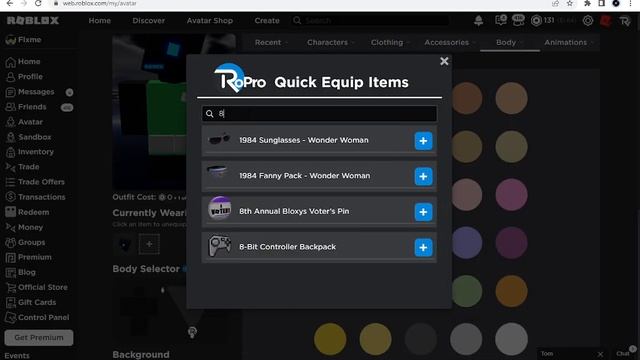Open Inventory in the sidebar

[30, 152]
